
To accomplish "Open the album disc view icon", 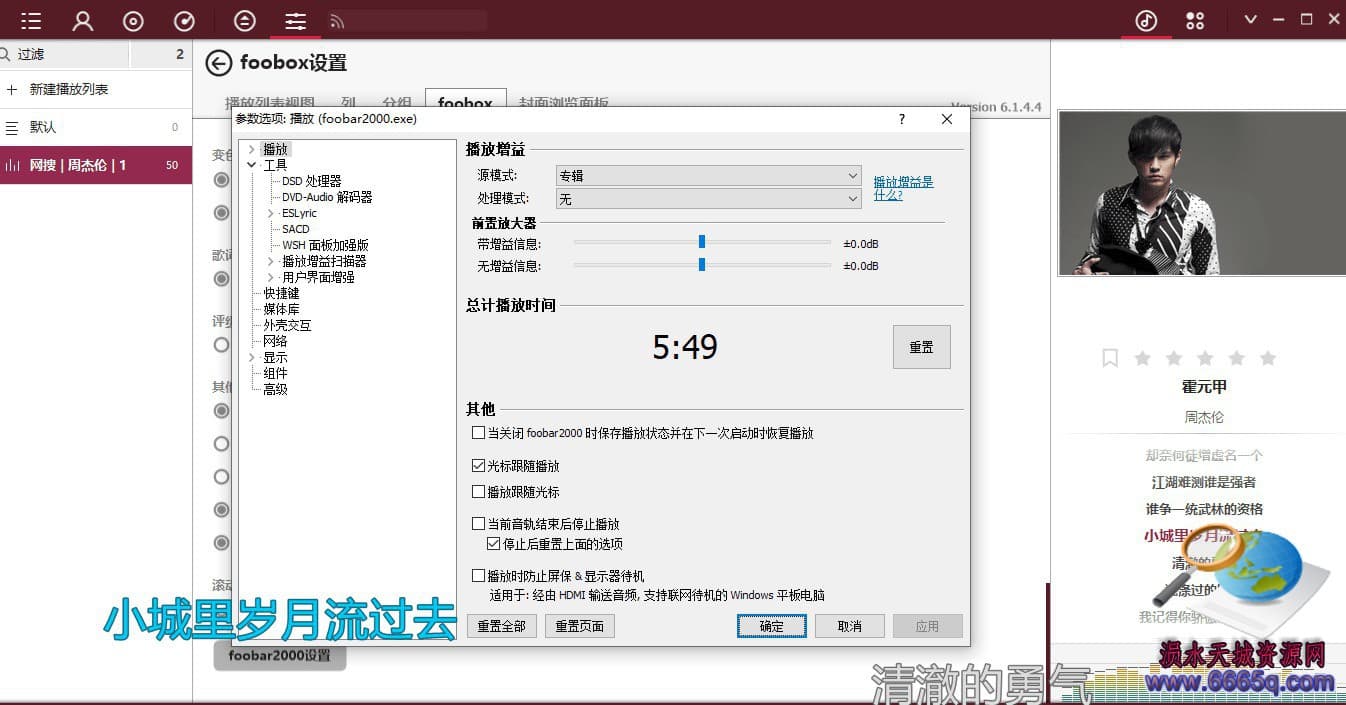I will coord(133,20).
